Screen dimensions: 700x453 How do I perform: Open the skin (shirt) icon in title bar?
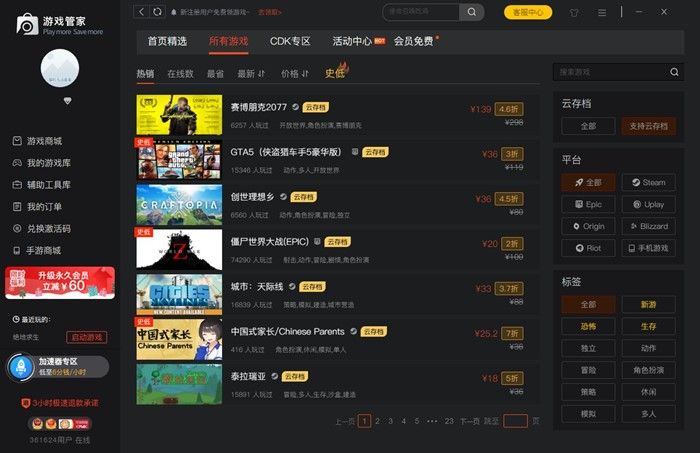574,13
